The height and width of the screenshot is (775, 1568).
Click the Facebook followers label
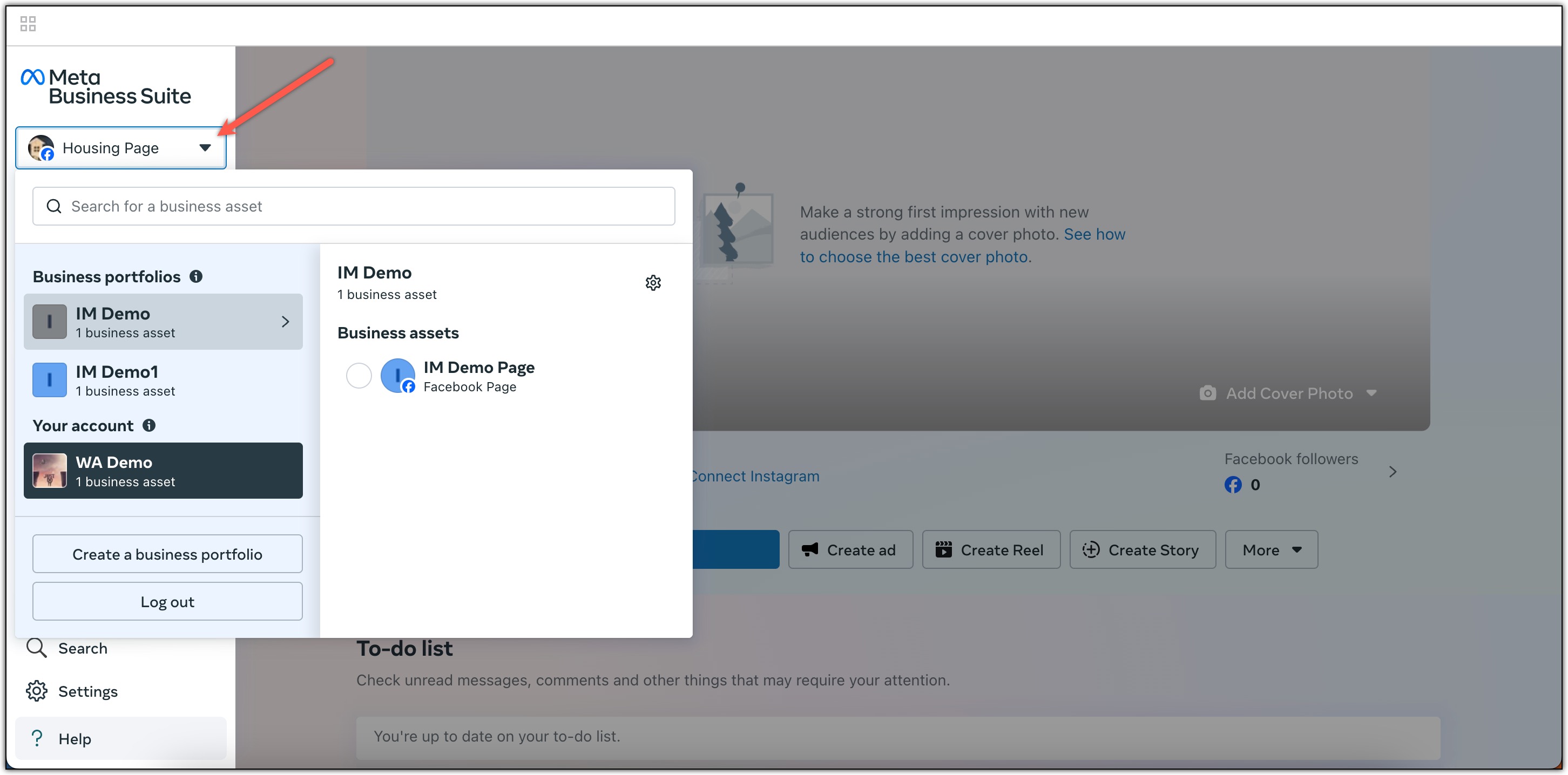pos(1291,459)
